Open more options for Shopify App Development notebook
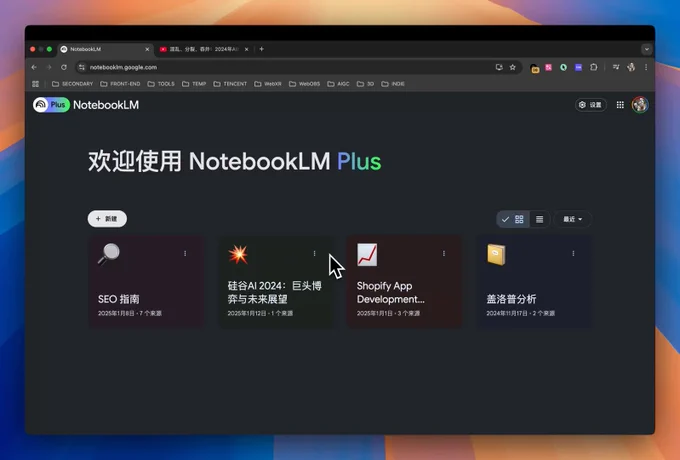Image resolution: width=680 pixels, height=460 pixels. [444, 254]
